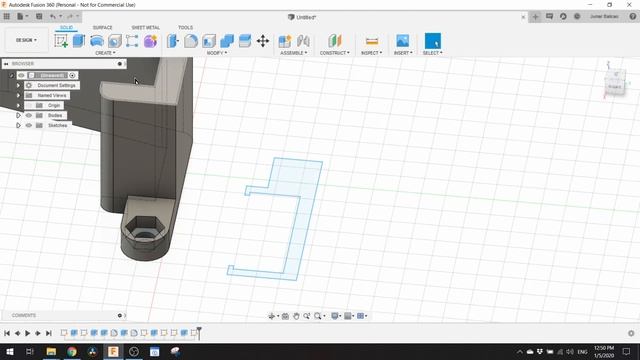This screenshot has width=640, height=360.
Task: Expand the Bodies node
Action: click(x=18, y=116)
